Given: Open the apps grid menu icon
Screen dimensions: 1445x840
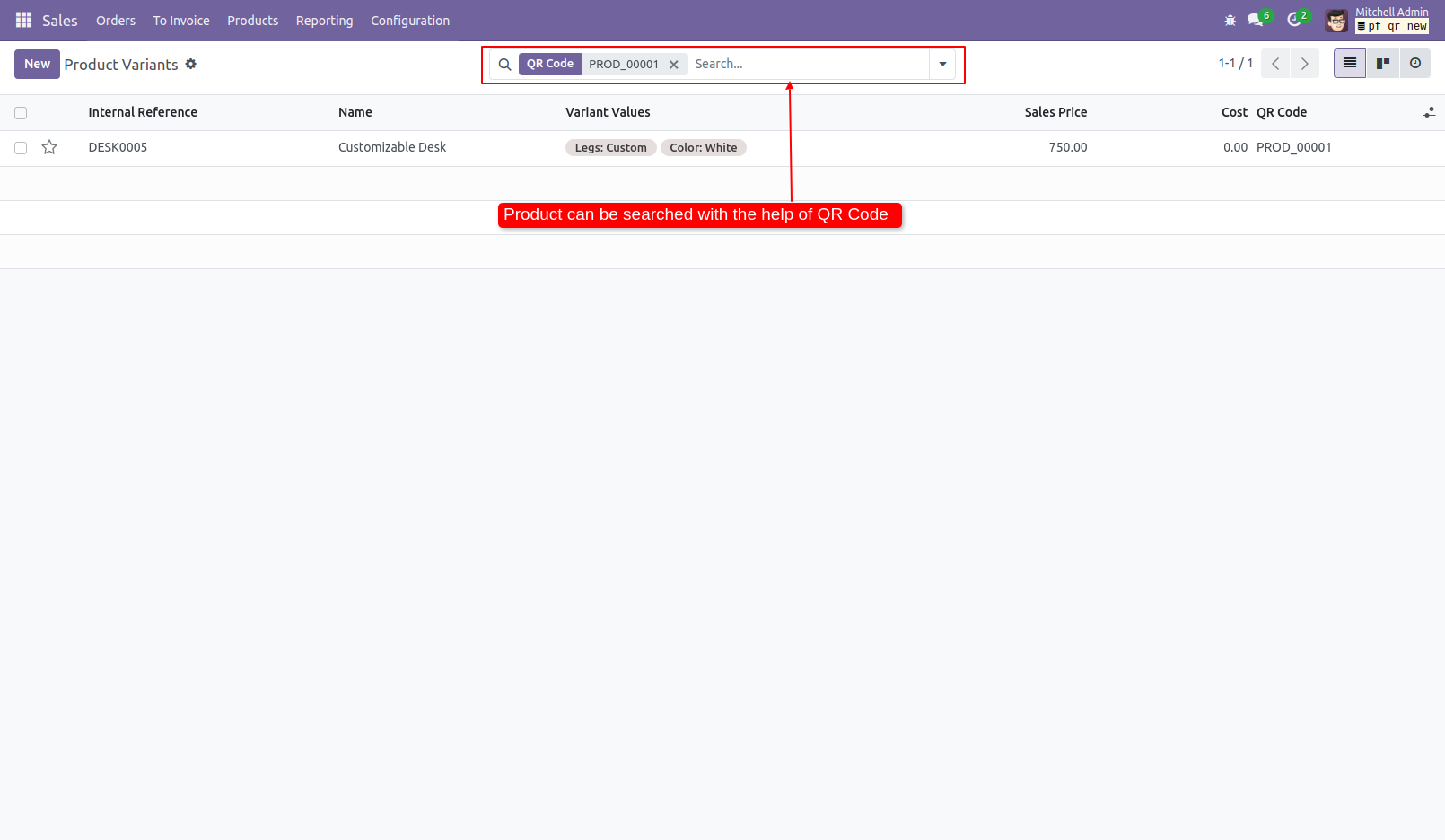Looking at the screenshot, I should (23, 20).
